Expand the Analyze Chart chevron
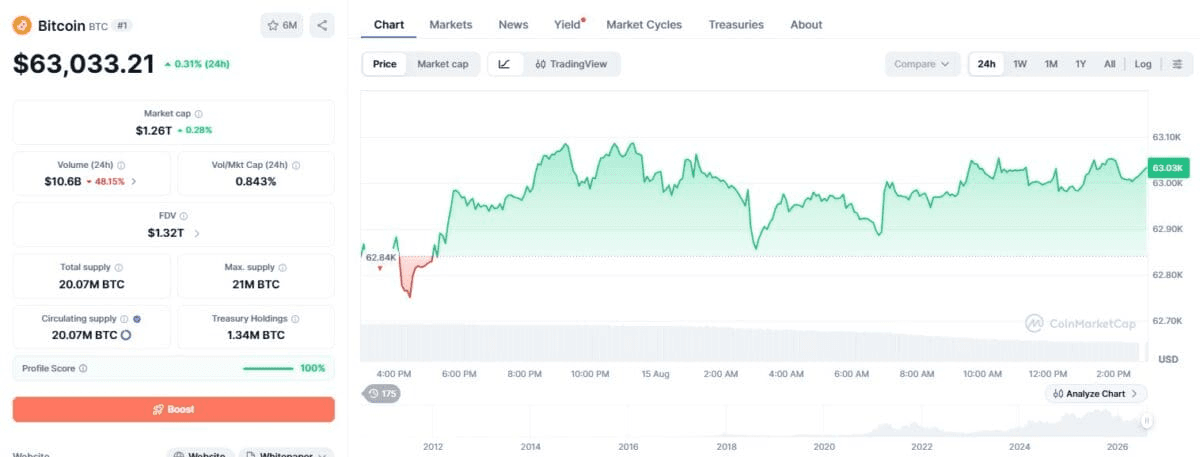 (x=1135, y=394)
